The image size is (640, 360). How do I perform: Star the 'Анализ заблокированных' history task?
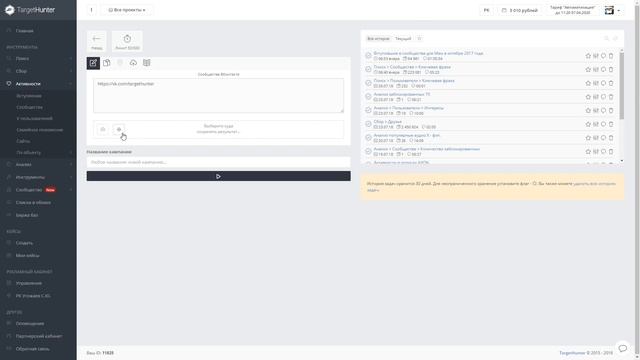point(588,97)
